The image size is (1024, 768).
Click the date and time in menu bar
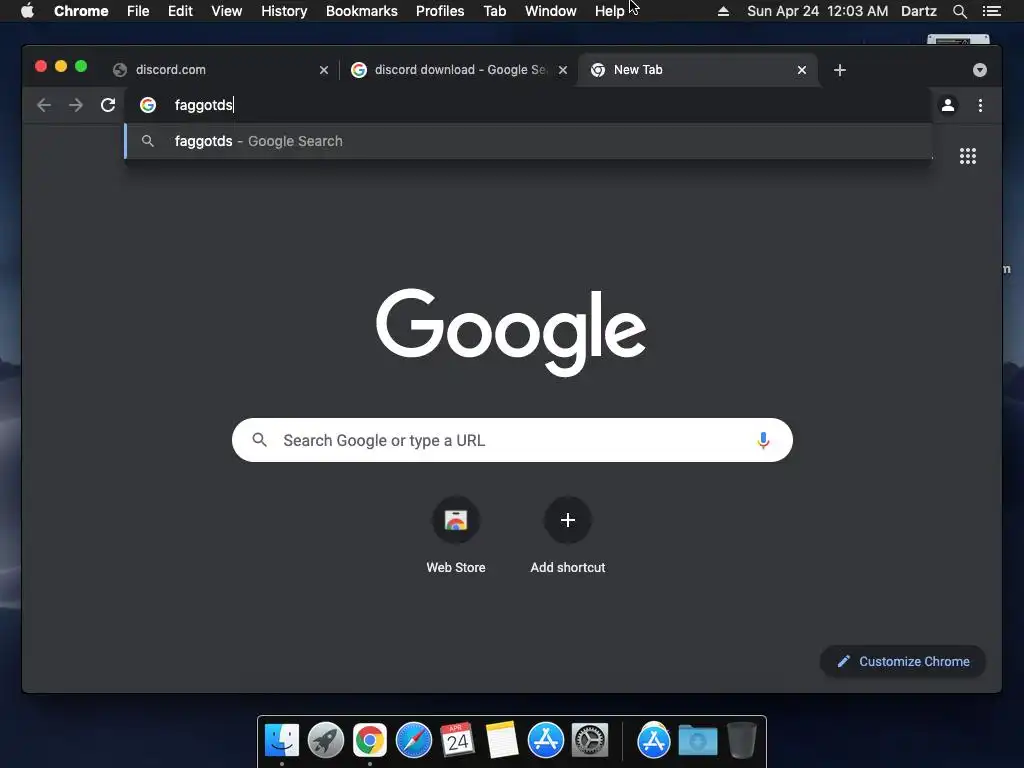[x=817, y=11]
